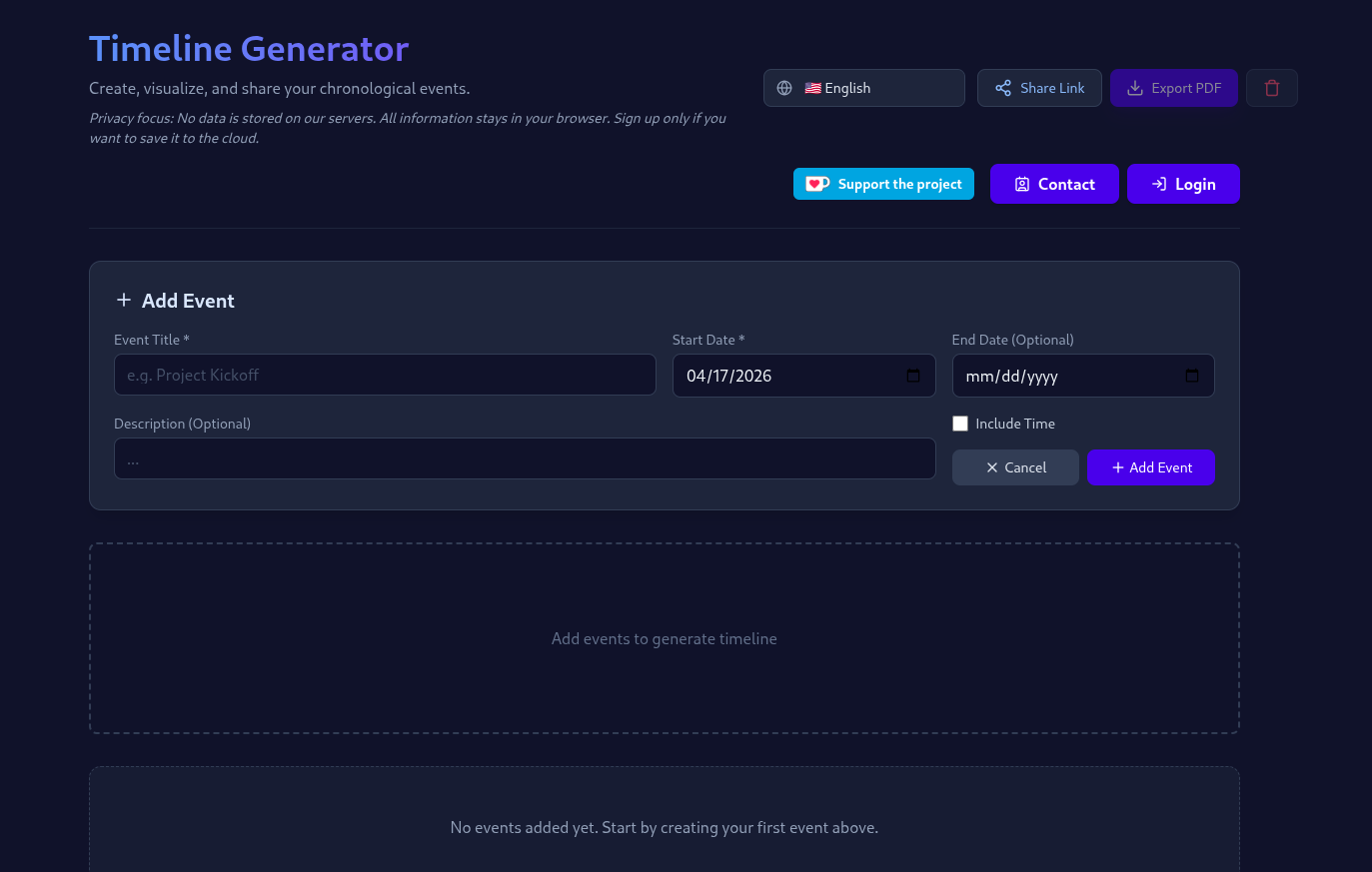Open the Start Date calendar picker
The height and width of the screenshot is (872, 1372).
(912, 376)
